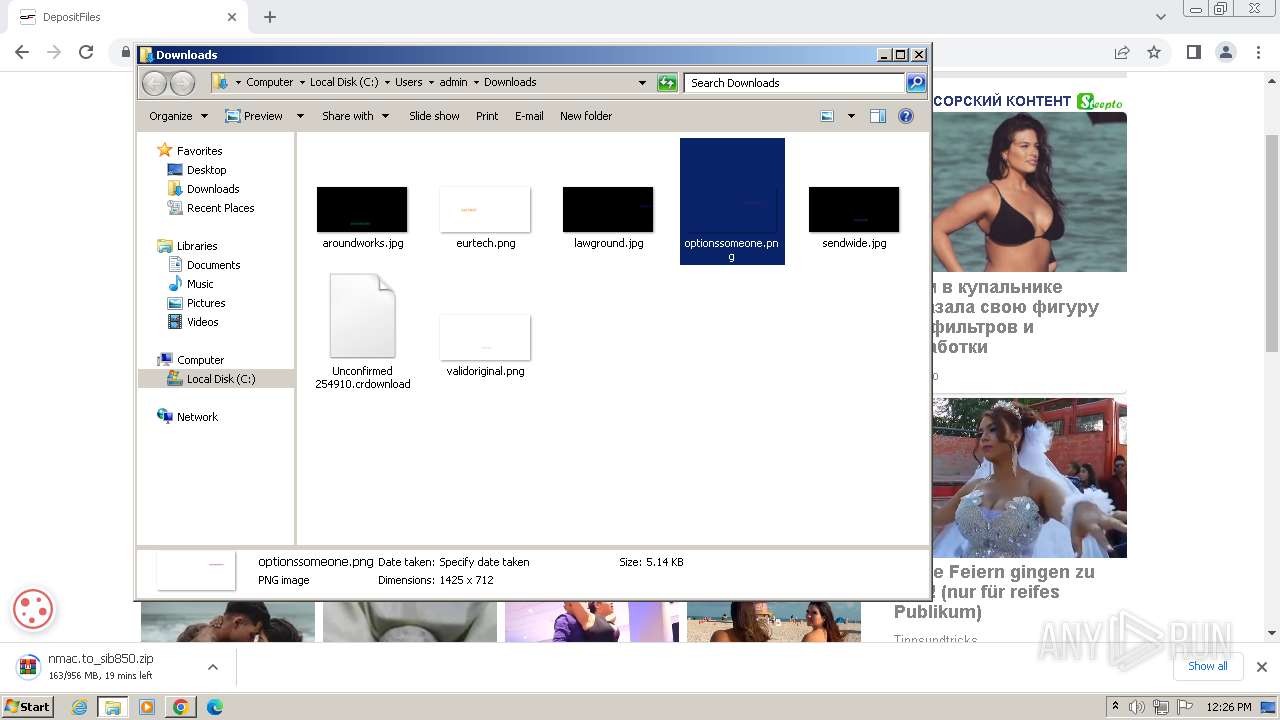Click admin in the address breadcrumb
Viewport: 1280px width, 720px height.
[453, 83]
